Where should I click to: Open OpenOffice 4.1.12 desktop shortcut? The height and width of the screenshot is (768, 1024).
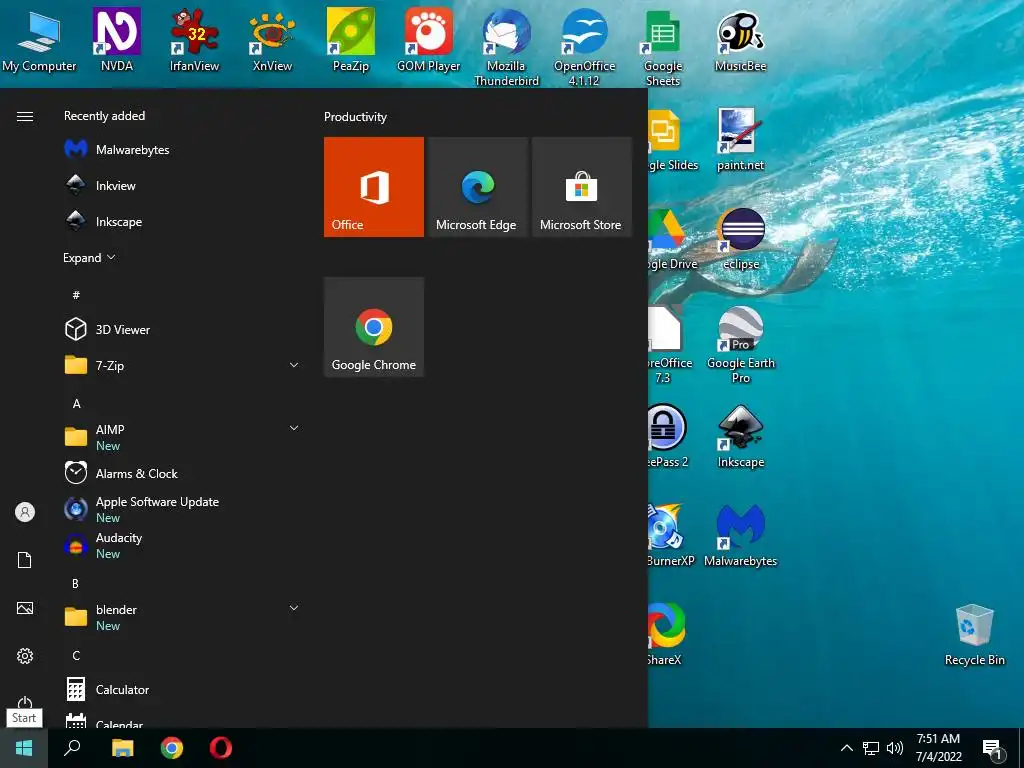(584, 47)
